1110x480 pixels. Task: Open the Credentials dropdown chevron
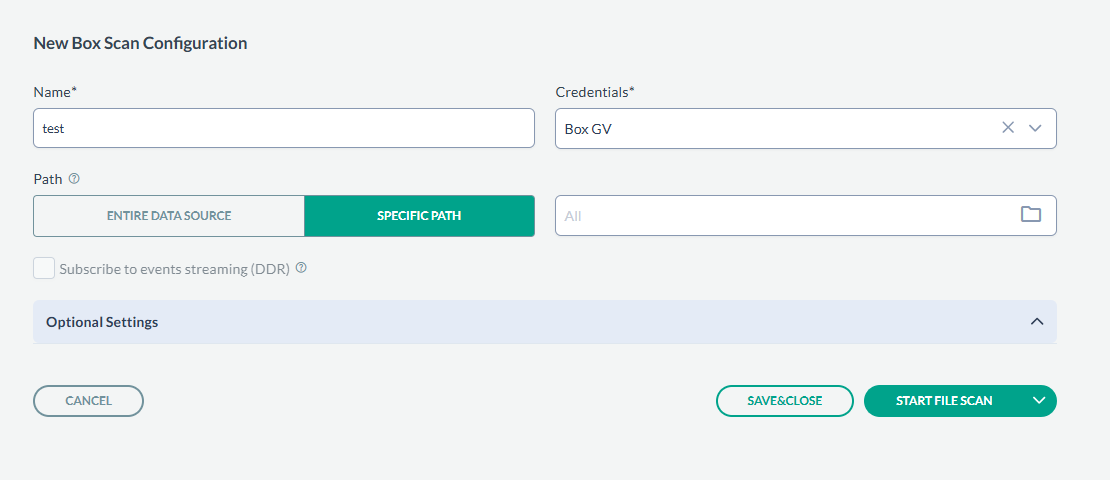[1036, 128]
